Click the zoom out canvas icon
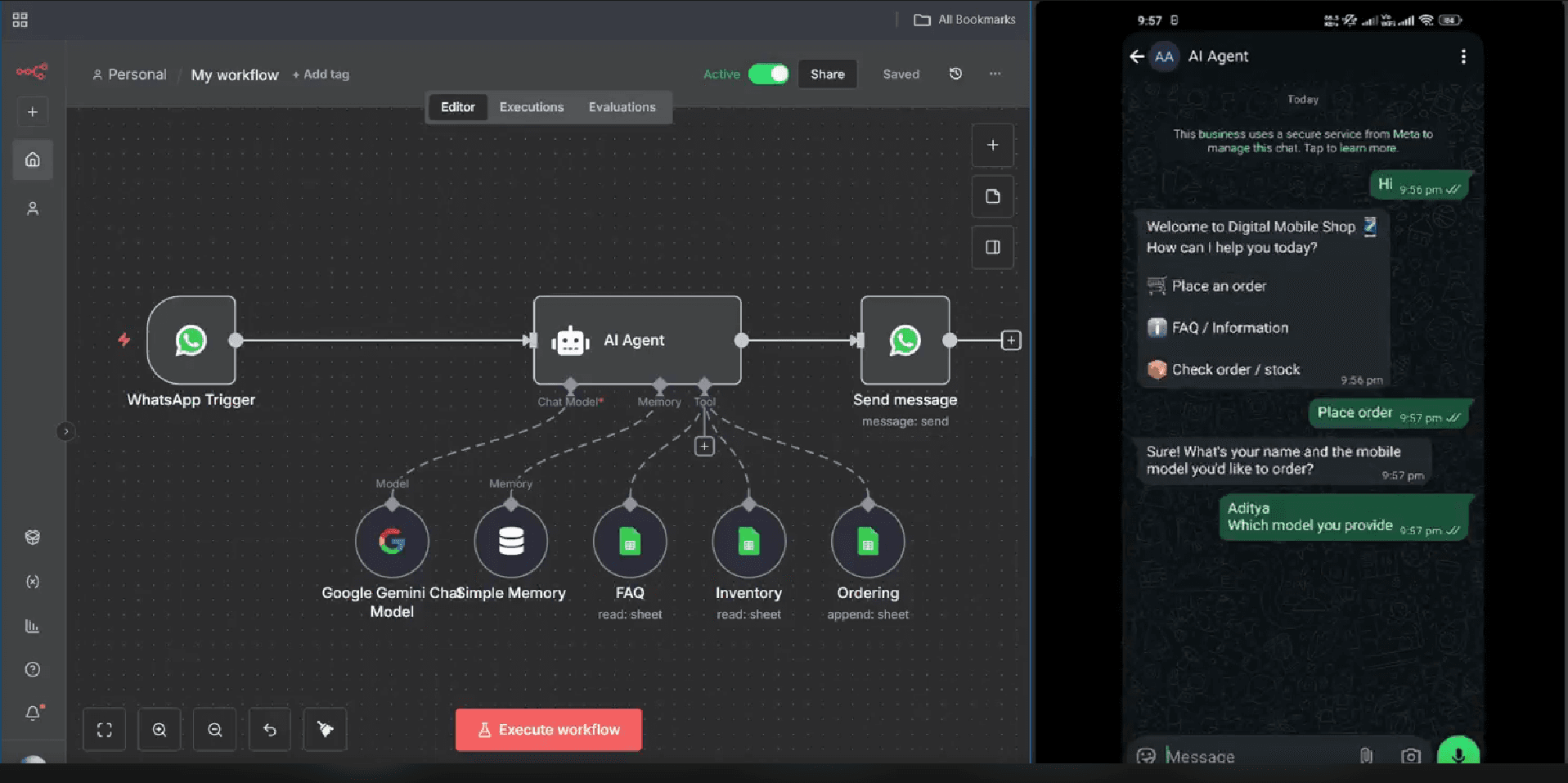The image size is (1568, 783). click(x=215, y=730)
